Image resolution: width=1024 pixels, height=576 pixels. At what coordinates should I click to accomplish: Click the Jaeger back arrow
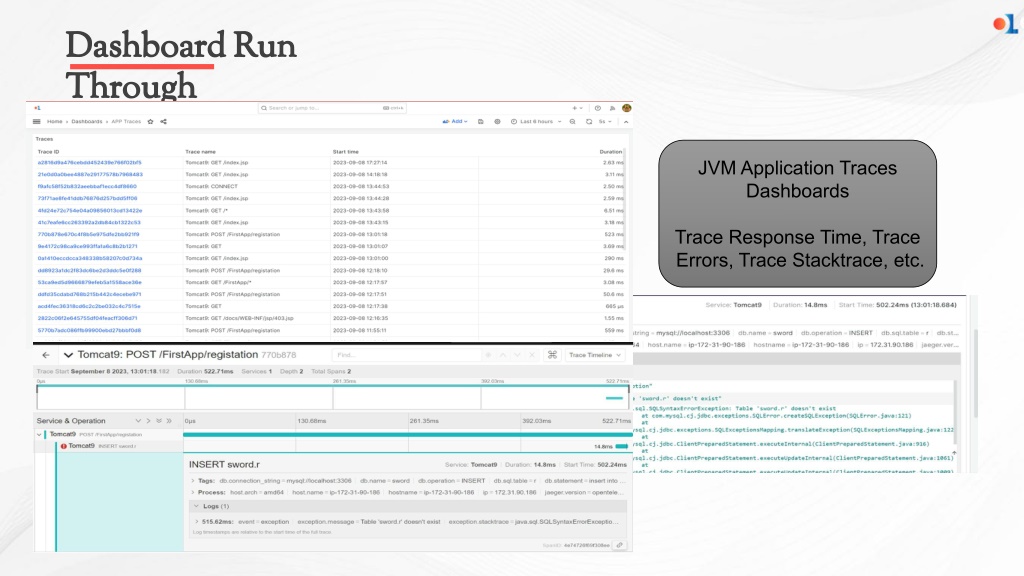coord(46,355)
